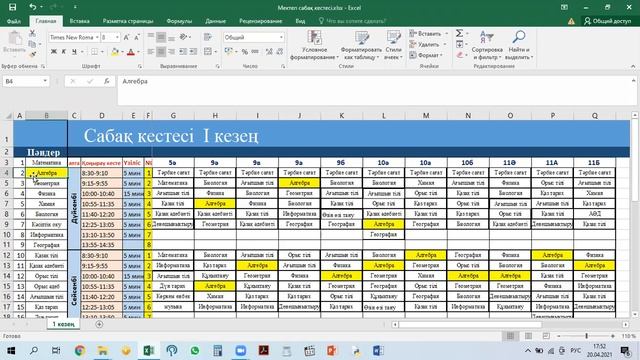Switch to the Разметка страницы tab
The image size is (640, 360).
pyautogui.click(x=128, y=21)
